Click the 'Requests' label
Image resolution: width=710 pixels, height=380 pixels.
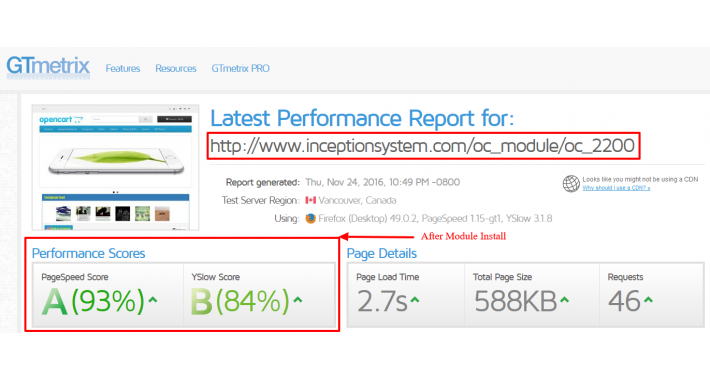coord(625,277)
